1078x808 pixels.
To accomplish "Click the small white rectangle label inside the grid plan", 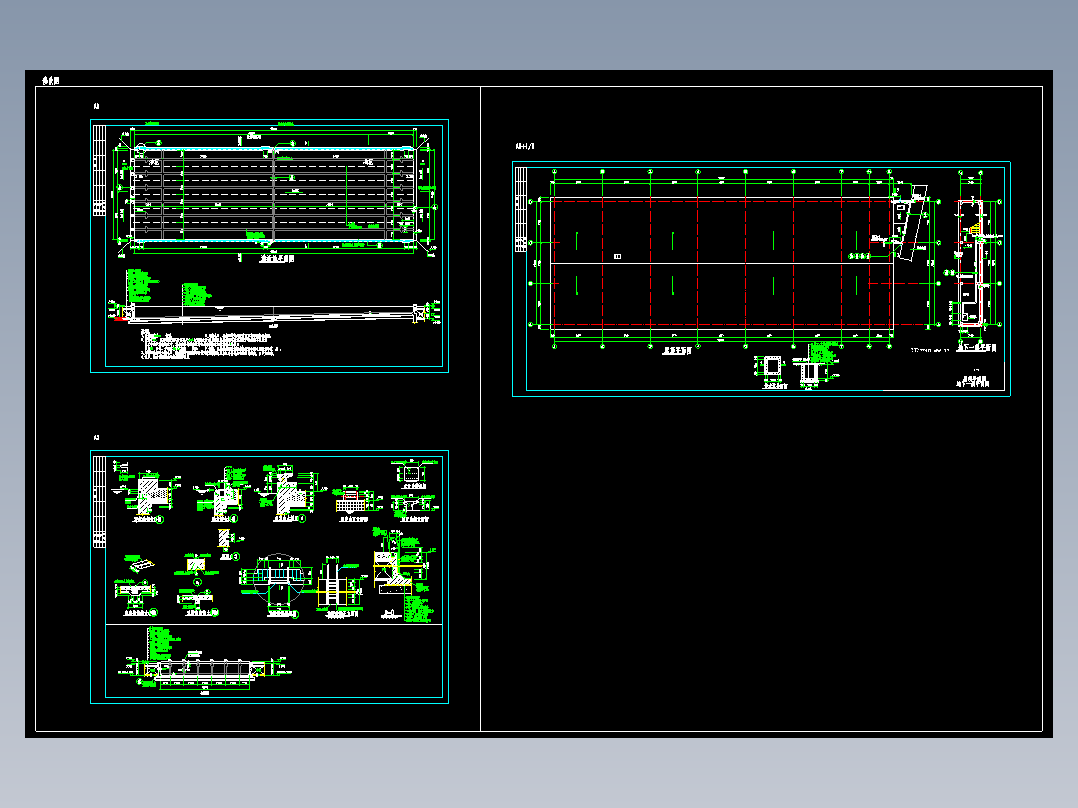I will (617, 256).
